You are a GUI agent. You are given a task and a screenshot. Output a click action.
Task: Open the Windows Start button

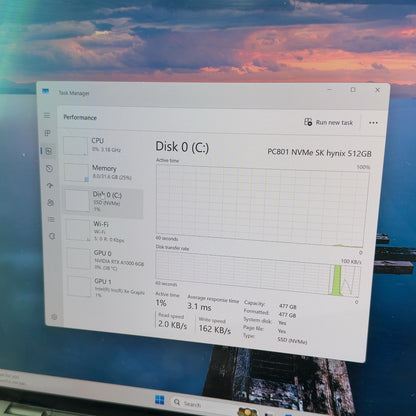[160, 400]
